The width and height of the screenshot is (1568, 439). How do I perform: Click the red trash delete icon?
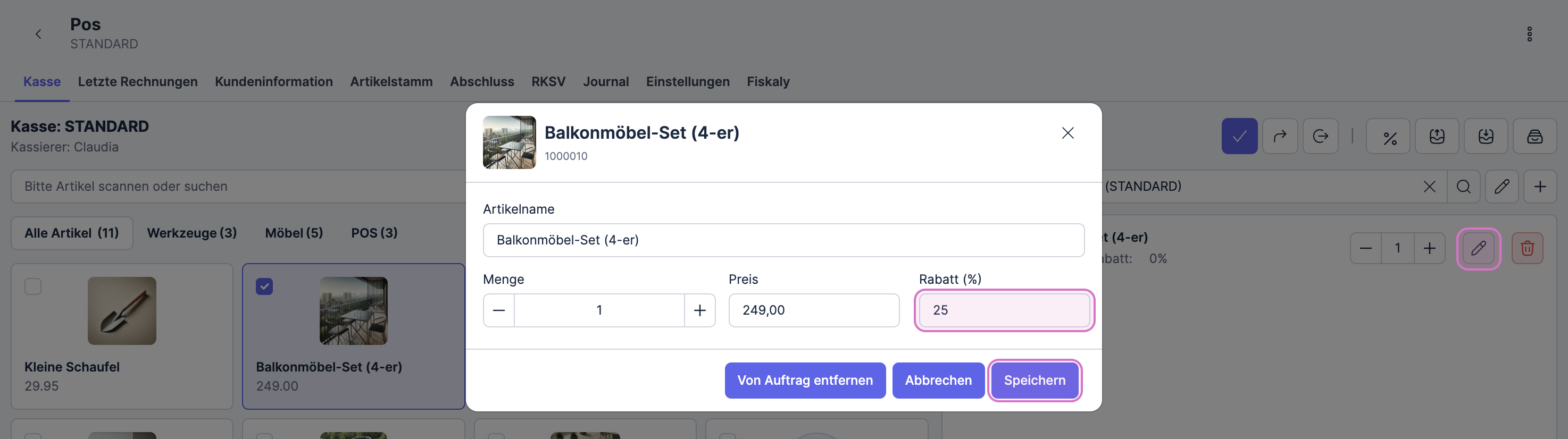[x=1527, y=248]
